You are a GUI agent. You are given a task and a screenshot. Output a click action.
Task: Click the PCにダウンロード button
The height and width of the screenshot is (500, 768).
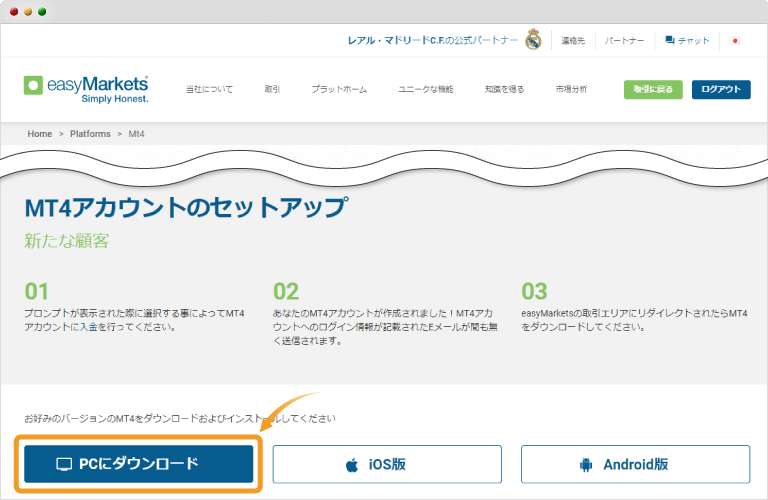coord(139,464)
